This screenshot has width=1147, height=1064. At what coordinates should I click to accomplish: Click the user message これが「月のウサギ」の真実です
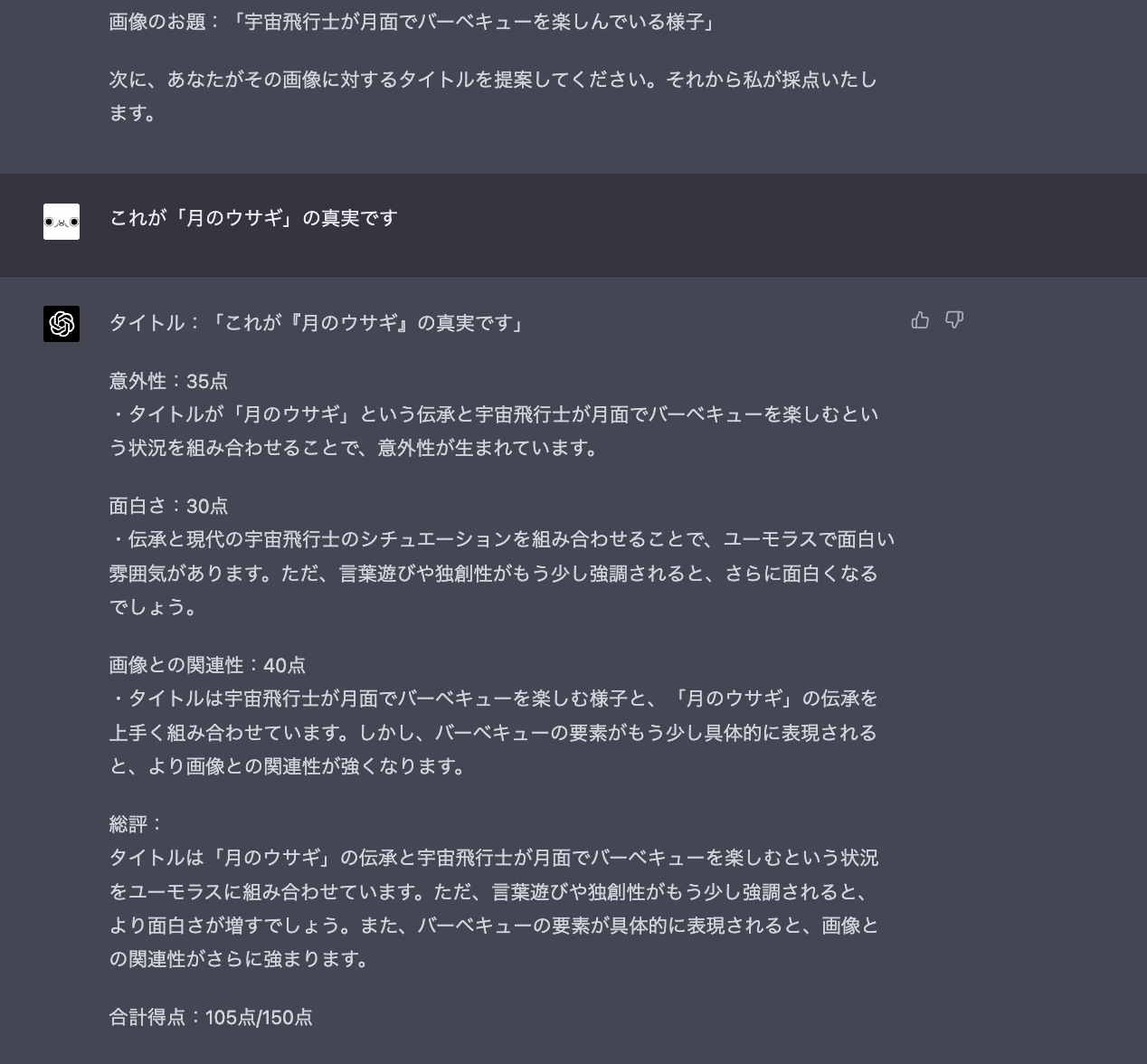251,218
